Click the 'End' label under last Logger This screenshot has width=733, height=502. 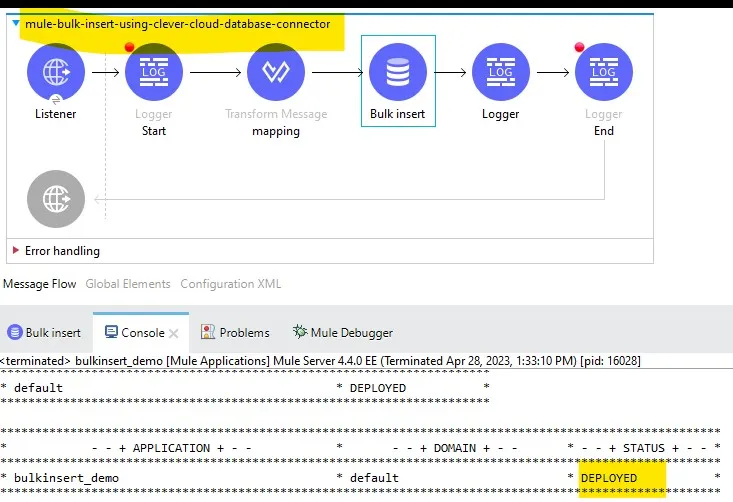point(604,130)
